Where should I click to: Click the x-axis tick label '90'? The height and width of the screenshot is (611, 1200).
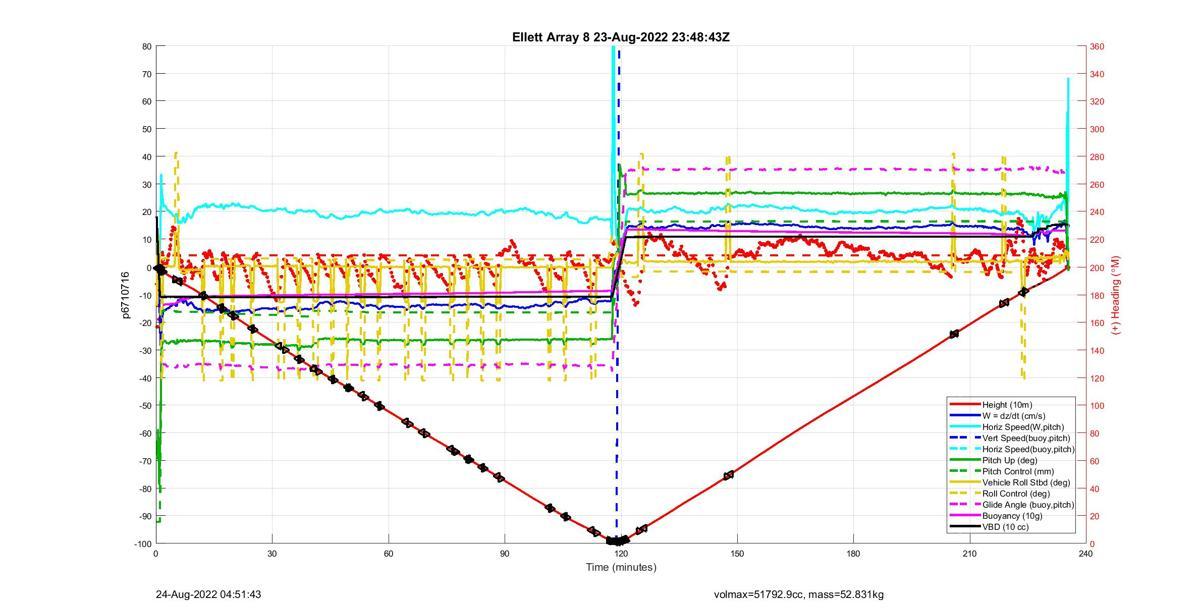point(505,553)
